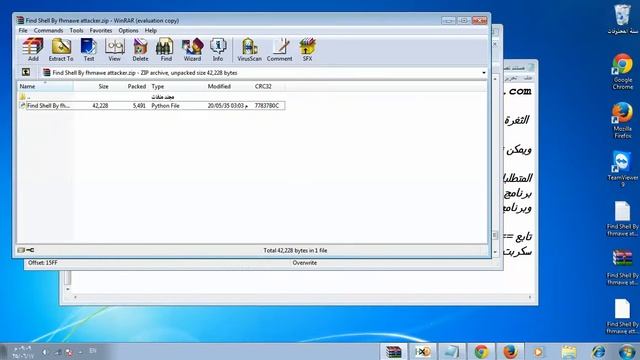640x360 pixels.
Task: Click the WinRAR taskbar button
Action: pyautogui.click(x=394, y=352)
